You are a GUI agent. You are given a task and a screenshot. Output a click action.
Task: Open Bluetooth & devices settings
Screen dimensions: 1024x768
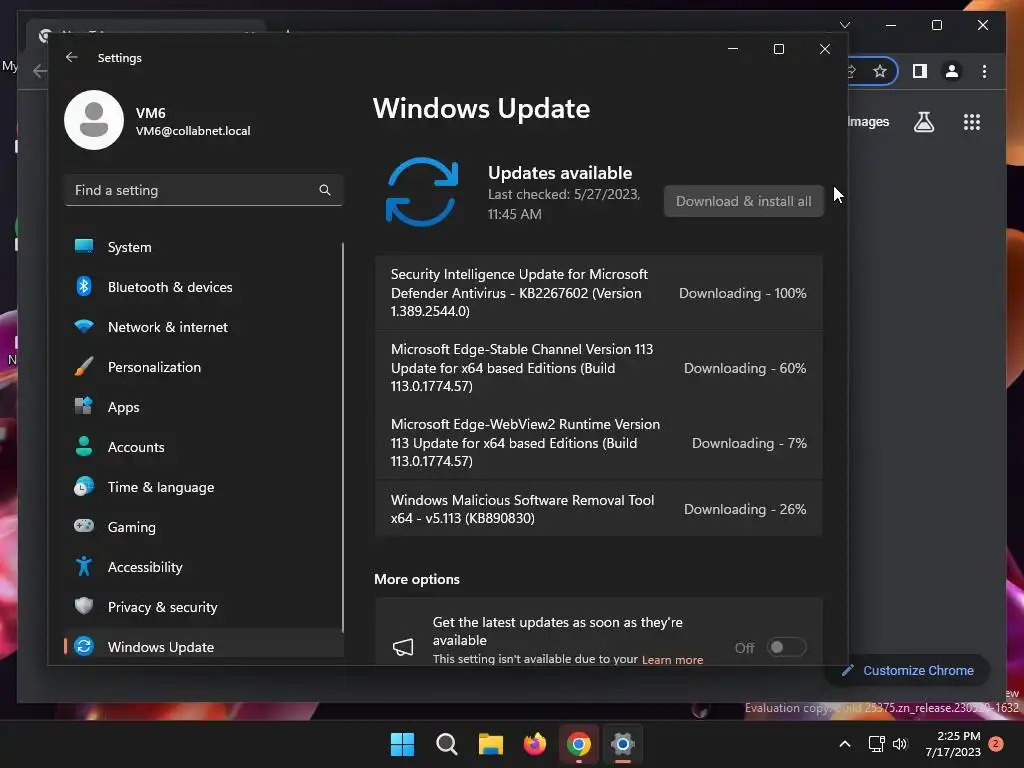203,287
